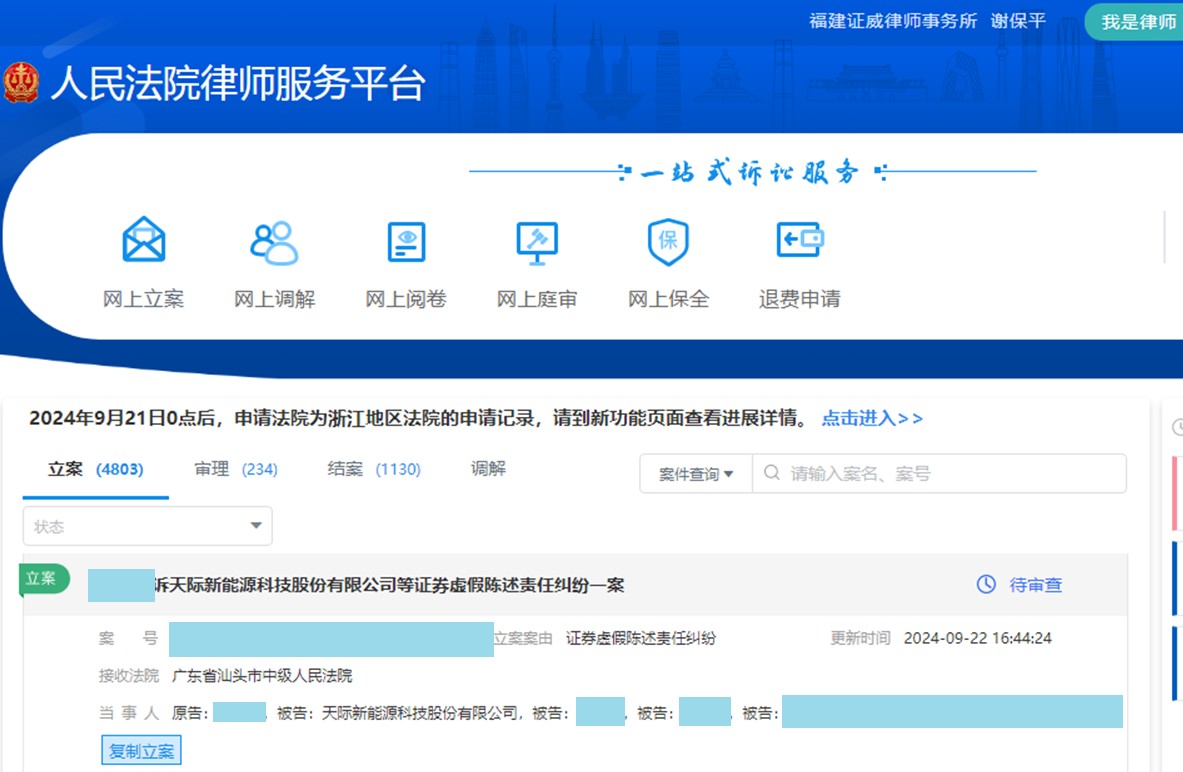The height and width of the screenshot is (772, 1183).
Task: Click the case name/number search field
Action: click(x=939, y=474)
